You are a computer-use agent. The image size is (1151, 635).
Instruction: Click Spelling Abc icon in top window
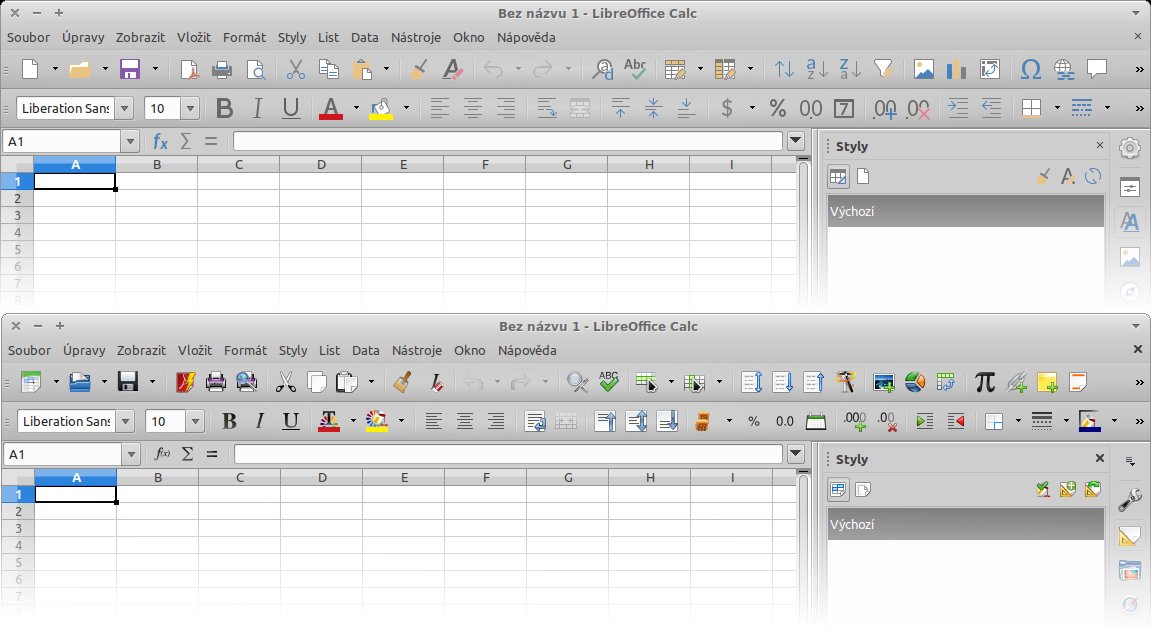[635, 69]
